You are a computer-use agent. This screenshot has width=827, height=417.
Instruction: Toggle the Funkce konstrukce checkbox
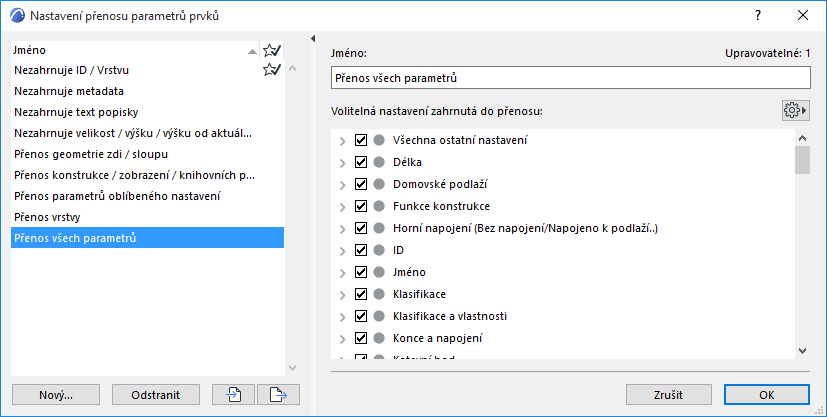point(362,206)
